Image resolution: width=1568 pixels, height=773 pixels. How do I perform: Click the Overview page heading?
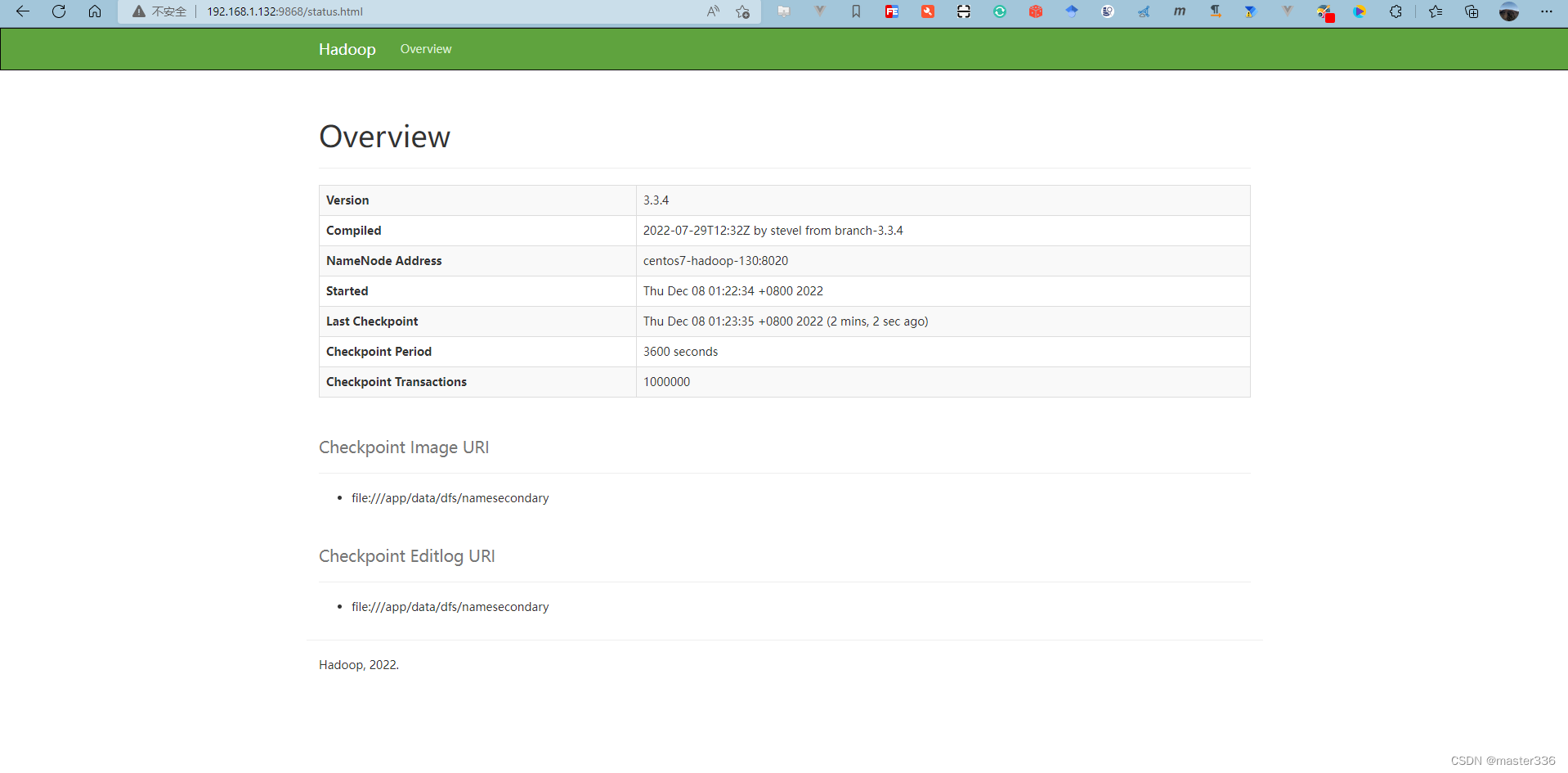pyautogui.click(x=384, y=137)
